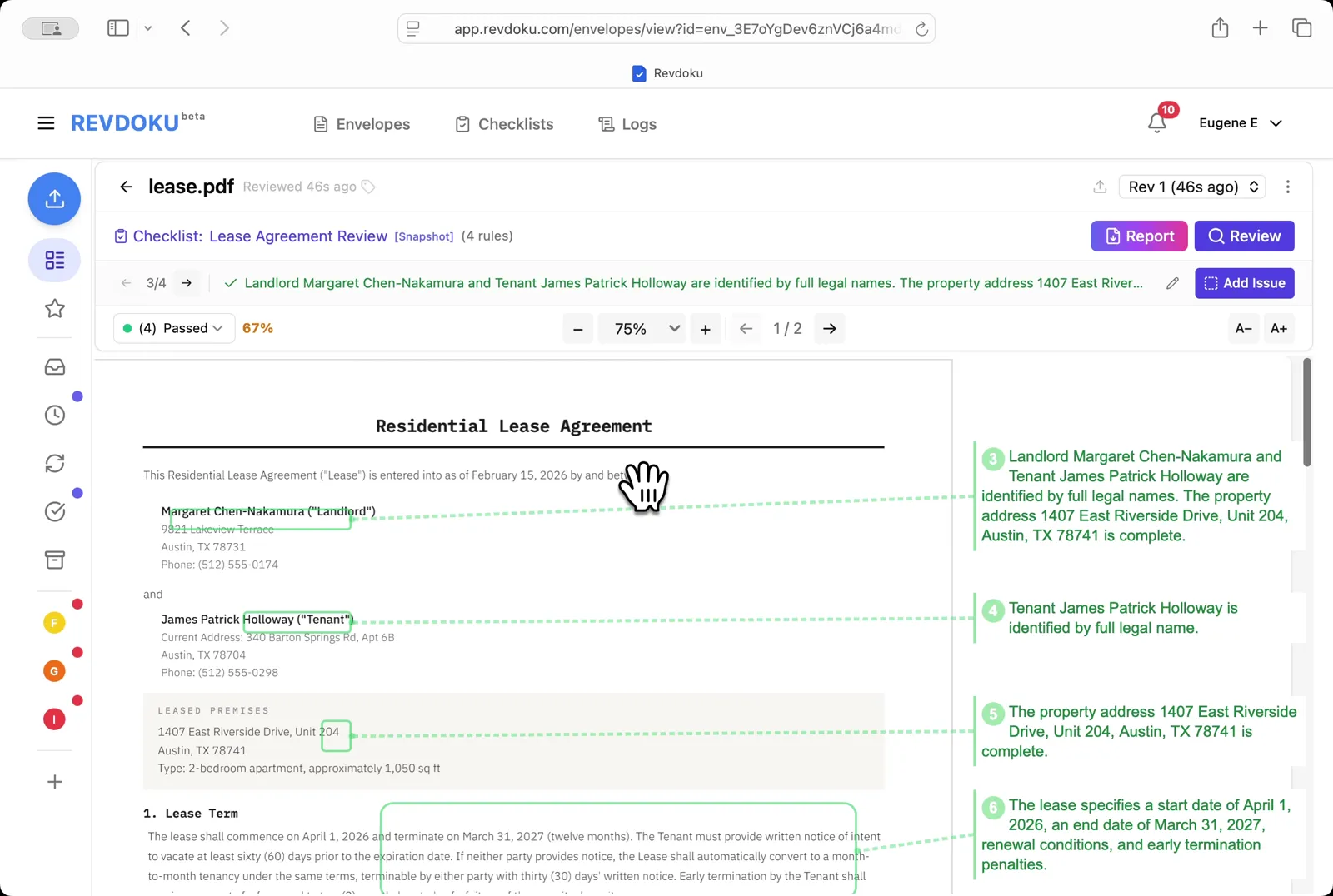Open the Passed status filter dropdown
This screenshot has height=896, width=1333.
(173, 328)
